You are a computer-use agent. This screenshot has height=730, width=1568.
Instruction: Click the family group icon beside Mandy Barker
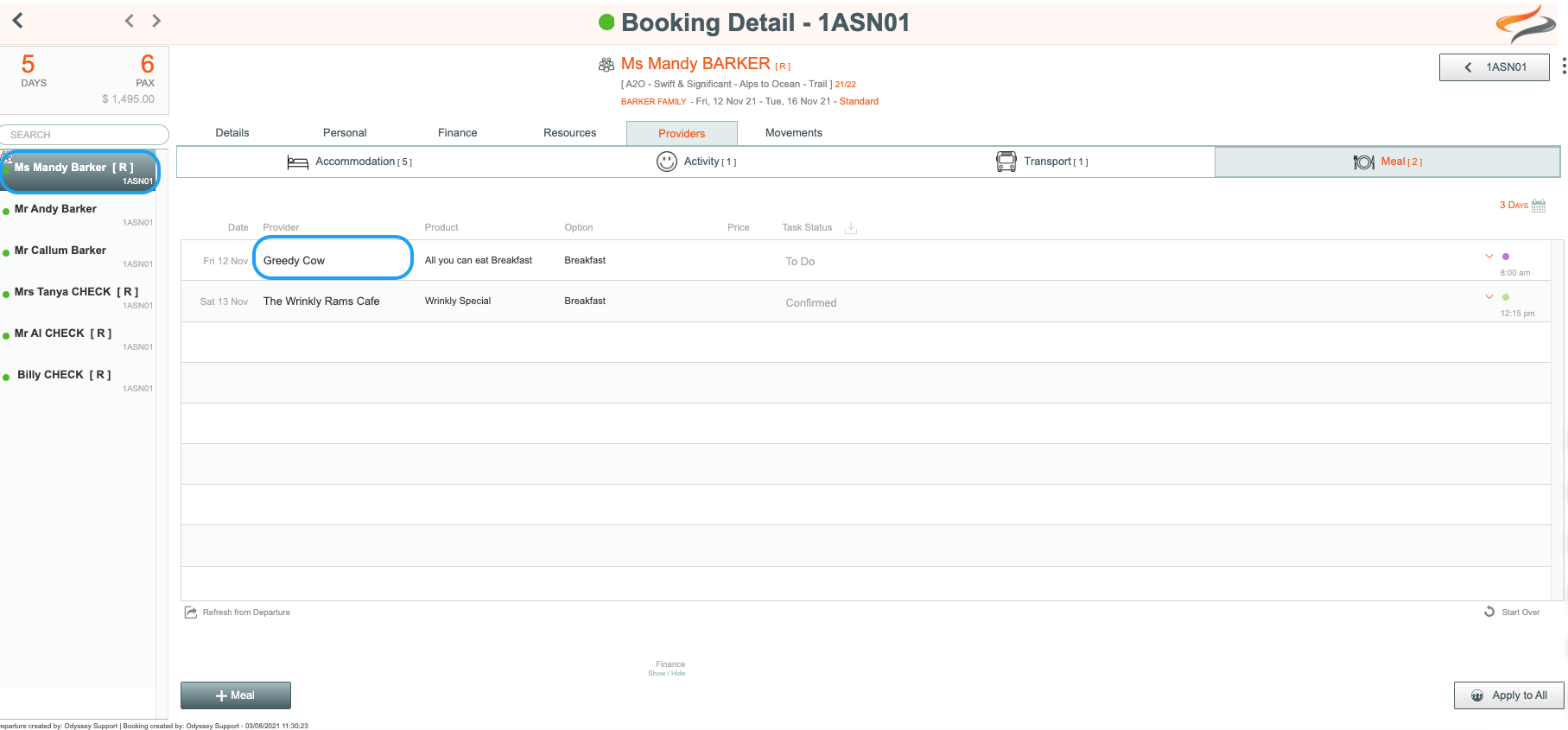(x=606, y=65)
